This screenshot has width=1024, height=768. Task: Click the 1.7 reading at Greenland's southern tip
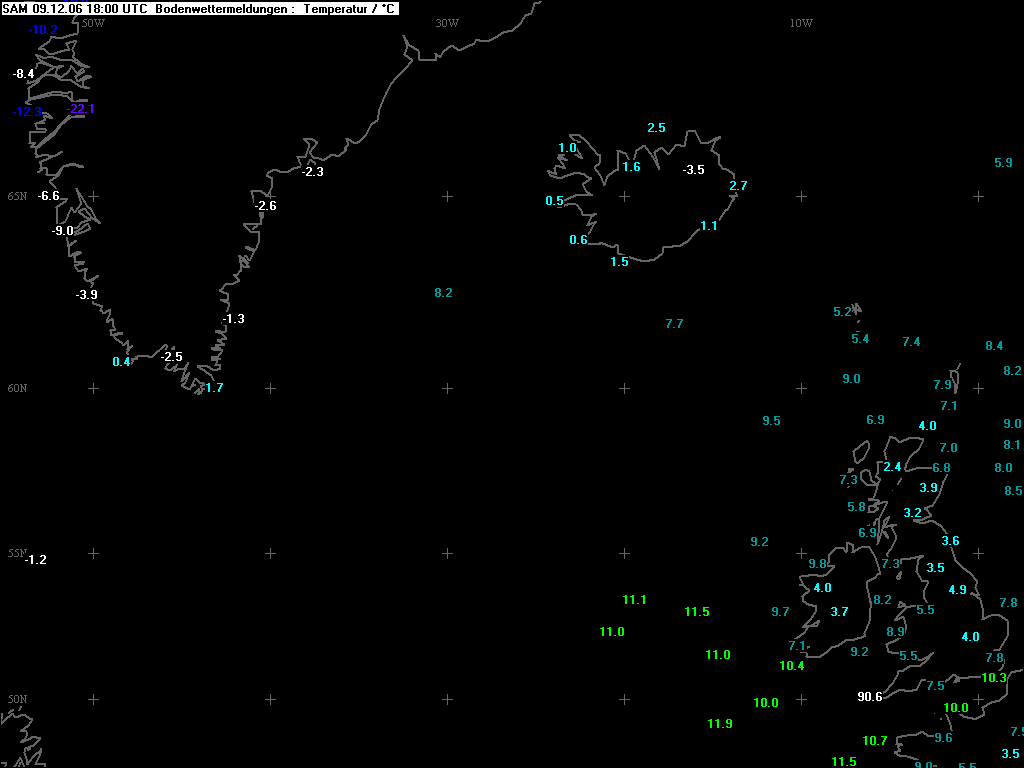pyautogui.click(x=214, y=388)
